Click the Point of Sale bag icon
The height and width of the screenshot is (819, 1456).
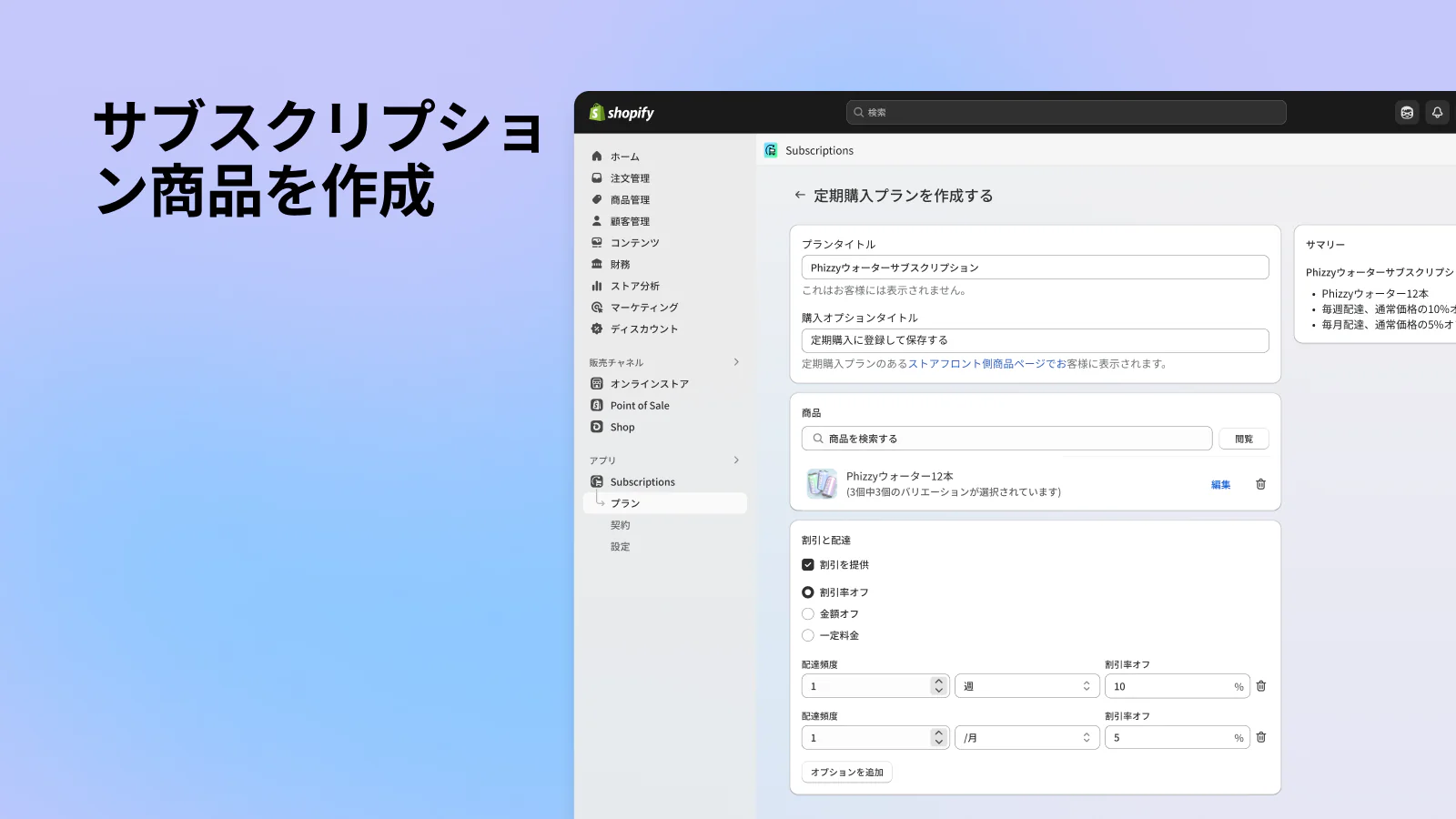coord(597,405)
